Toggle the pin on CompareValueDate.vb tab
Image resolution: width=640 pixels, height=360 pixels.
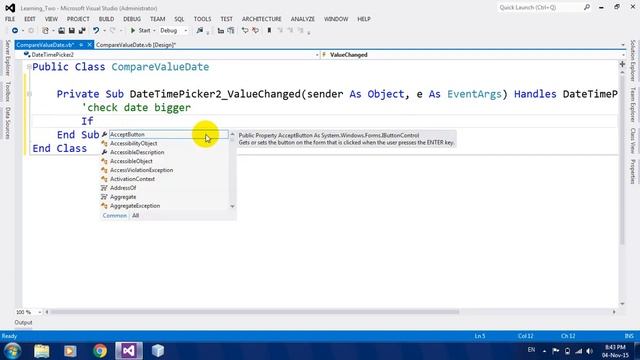point(81,45)
